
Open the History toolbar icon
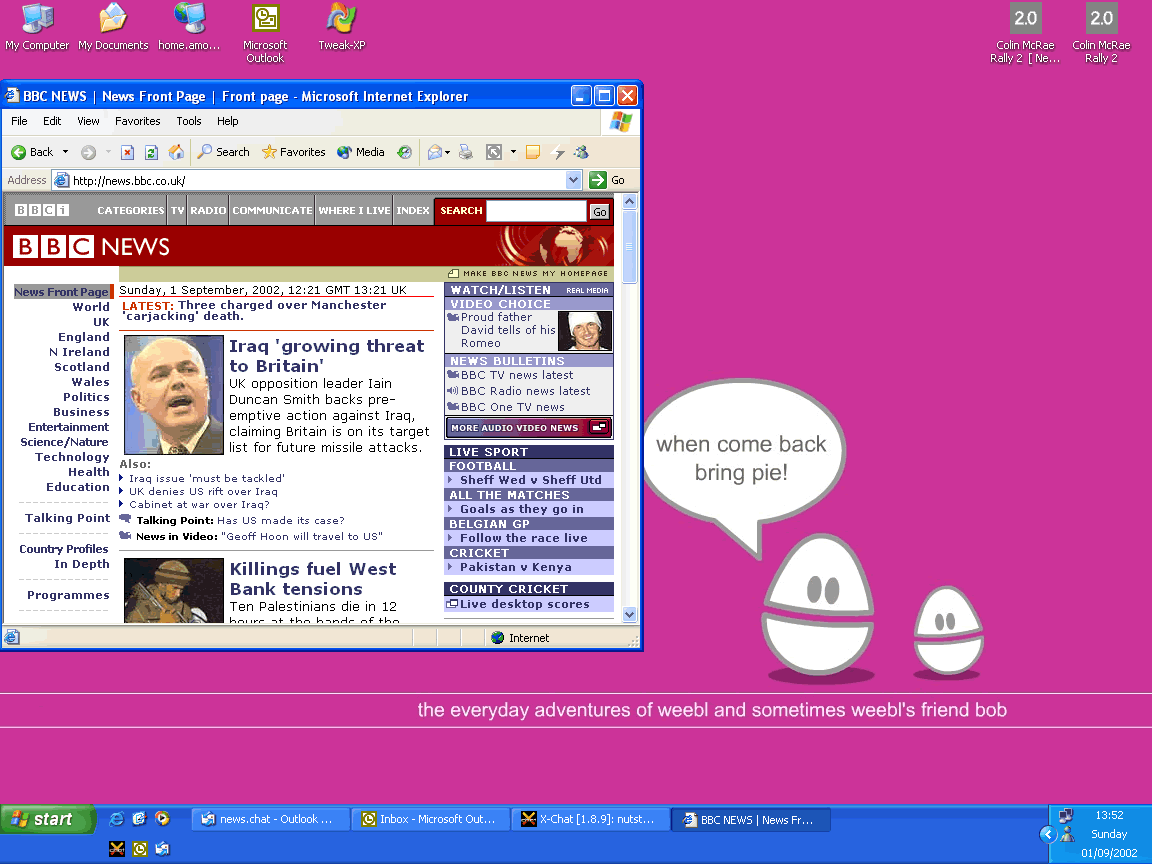(x=404, y=152)
